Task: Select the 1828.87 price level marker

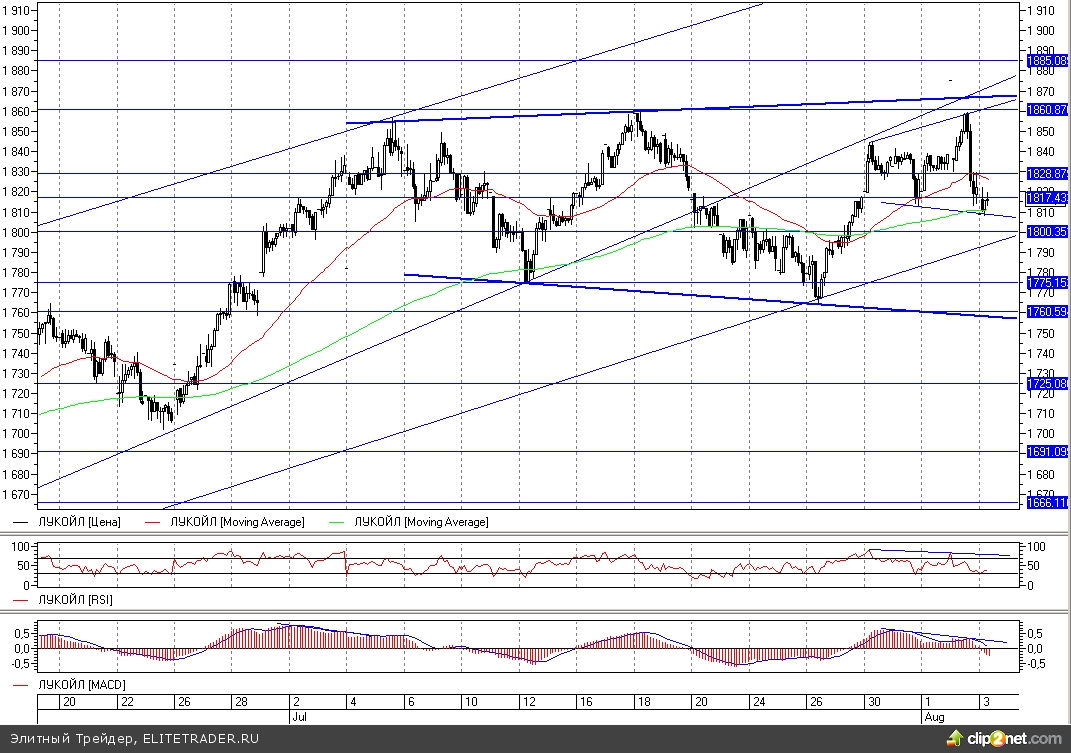Action: coord(1047,174)
